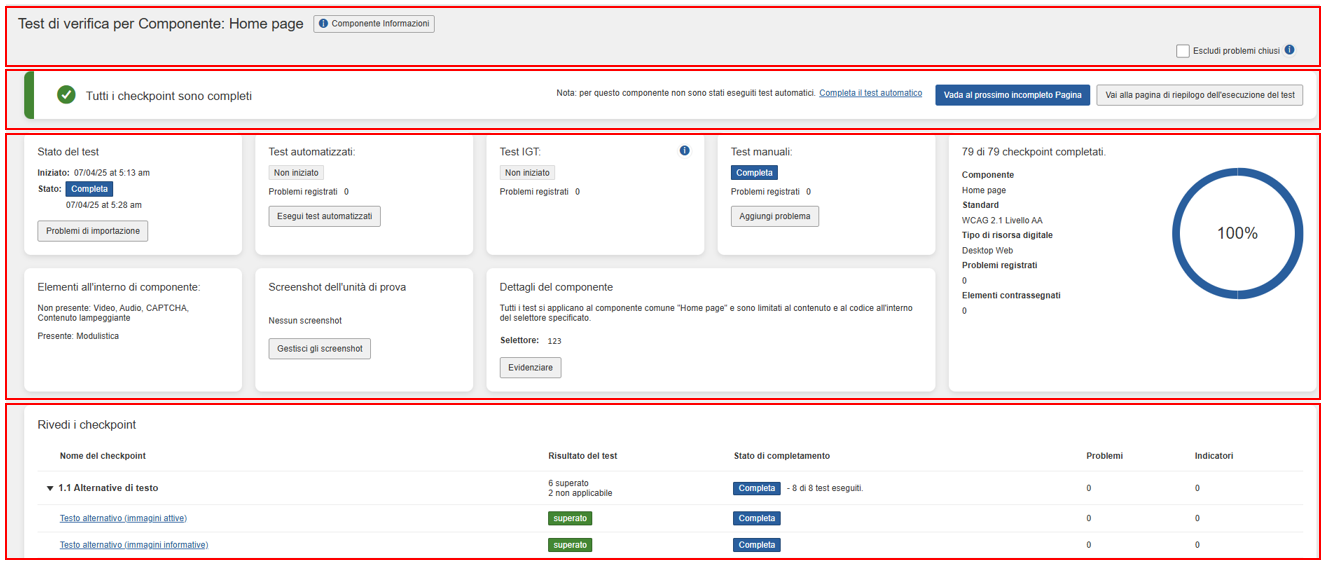The width and height of the screenshot is (1325, 562).
Task: Collapse the 1.1 Alternative di testo section
Action: tap(50, 488)
